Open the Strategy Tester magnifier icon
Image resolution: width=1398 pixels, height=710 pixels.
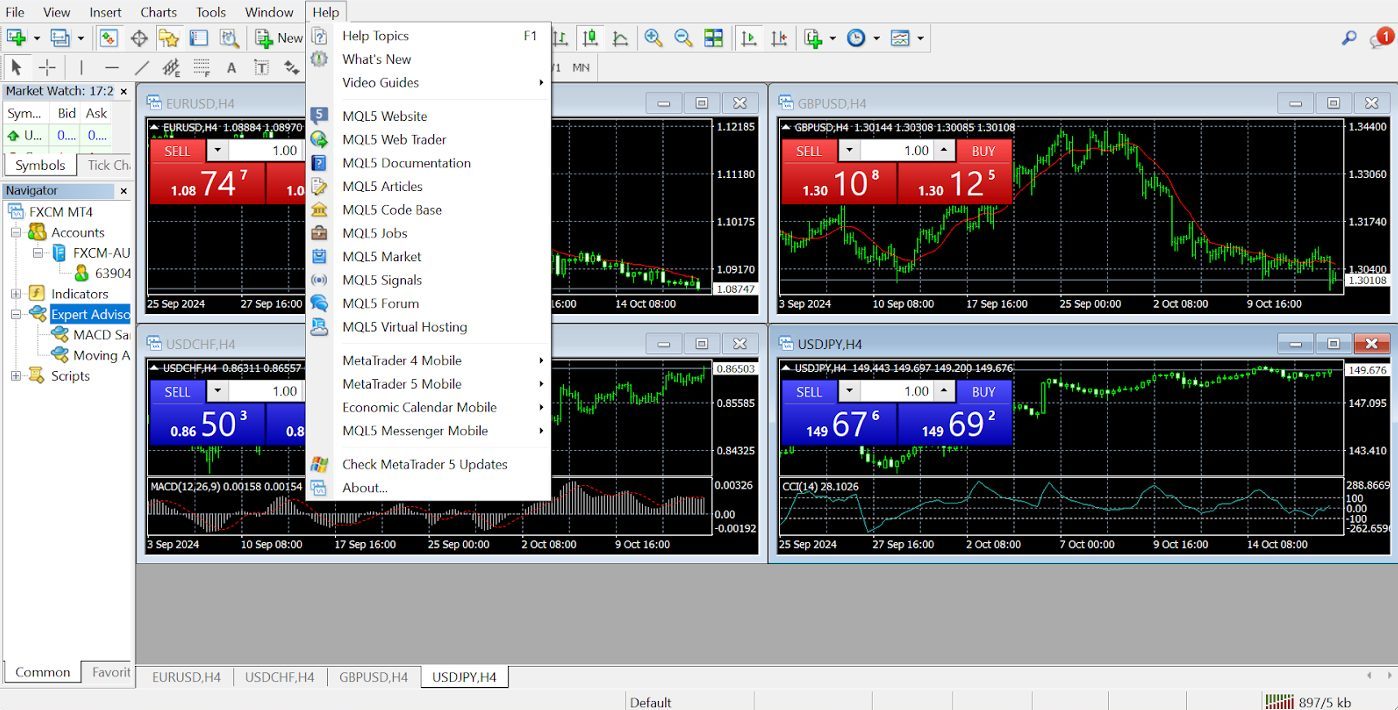229,38
